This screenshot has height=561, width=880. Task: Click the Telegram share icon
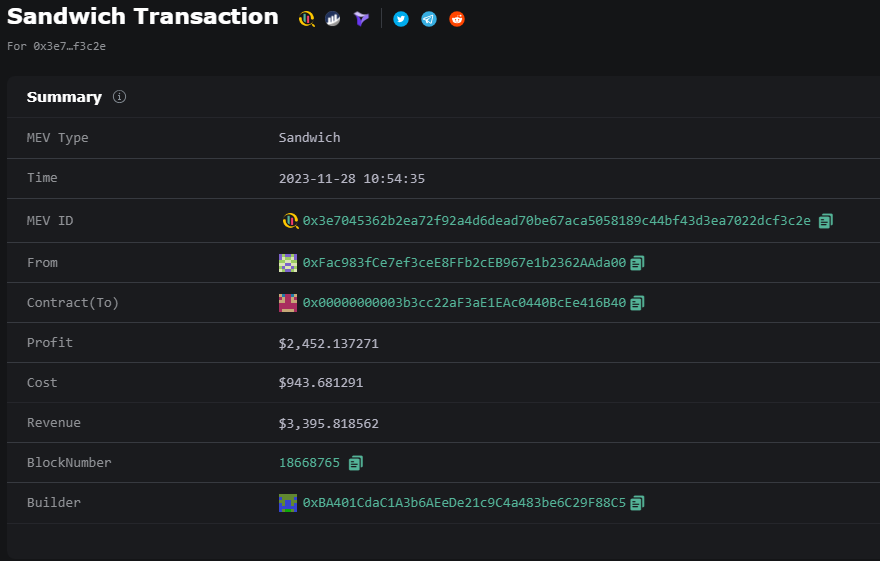pos(429,19)
